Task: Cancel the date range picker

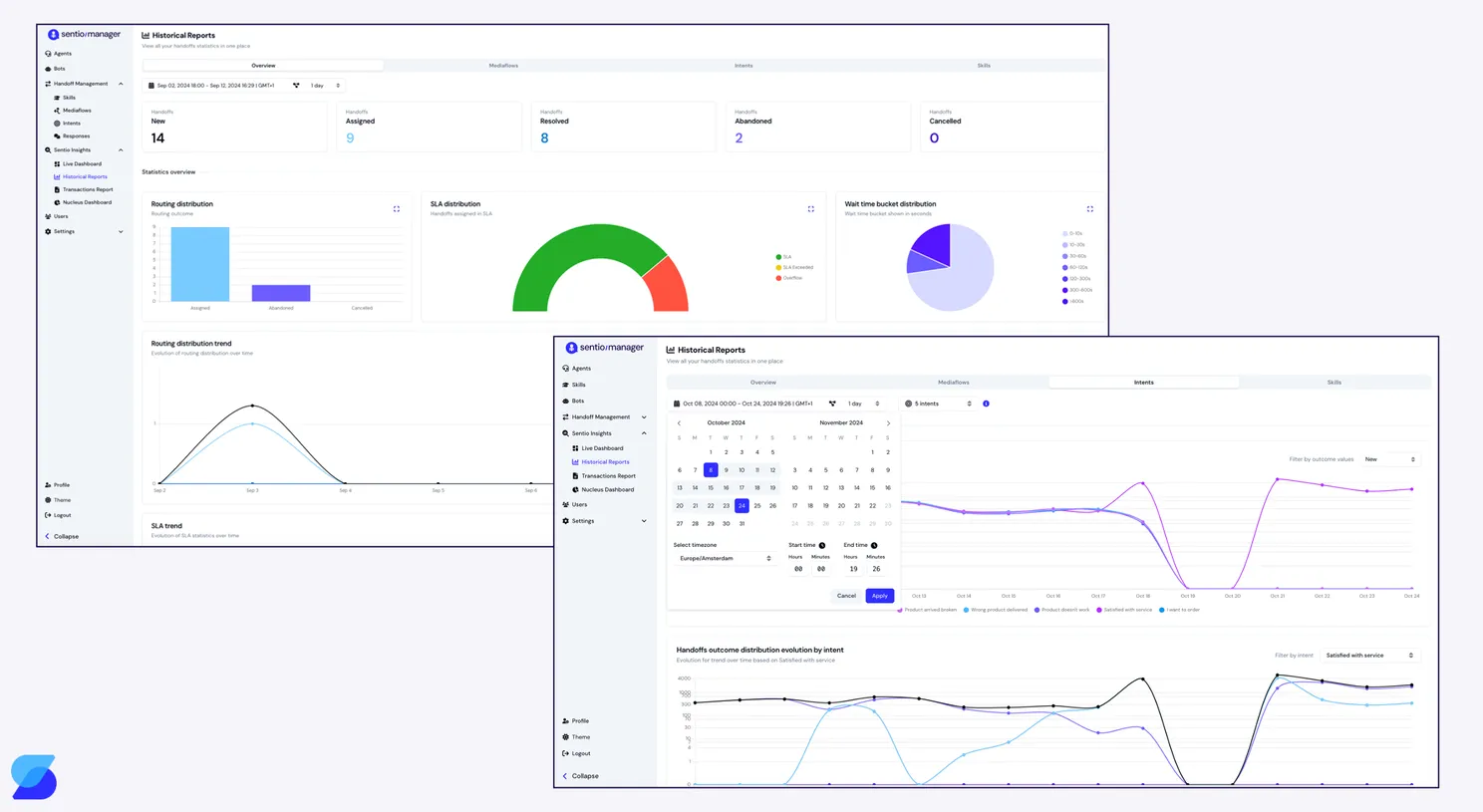Action: click(846, 596)
